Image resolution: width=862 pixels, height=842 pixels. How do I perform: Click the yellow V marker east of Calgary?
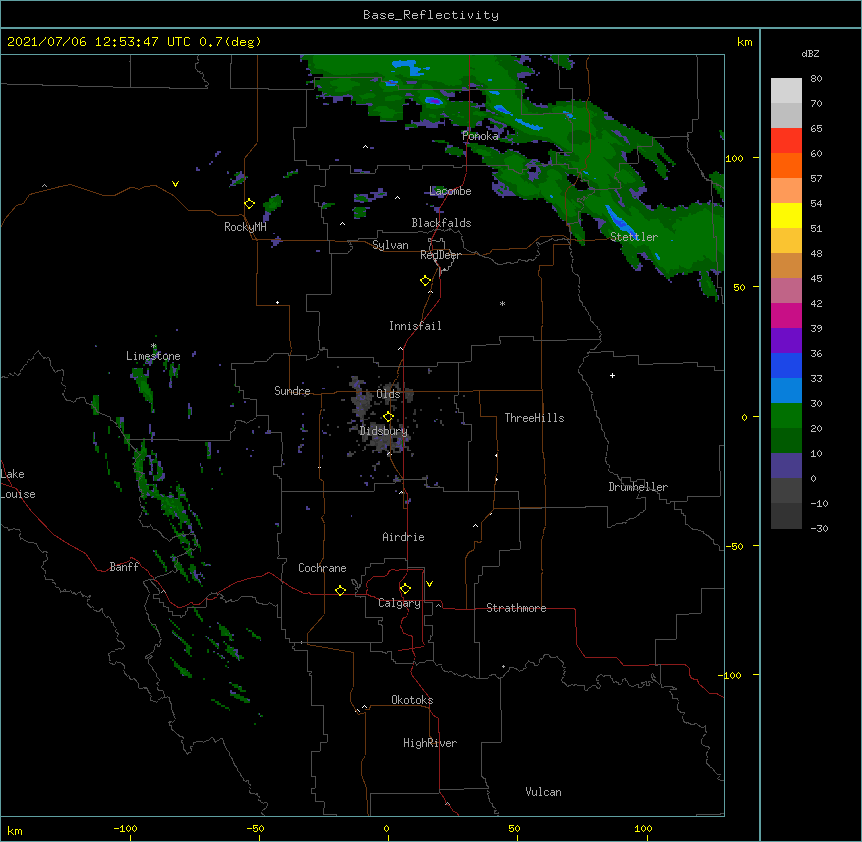(x=429, y=584)
